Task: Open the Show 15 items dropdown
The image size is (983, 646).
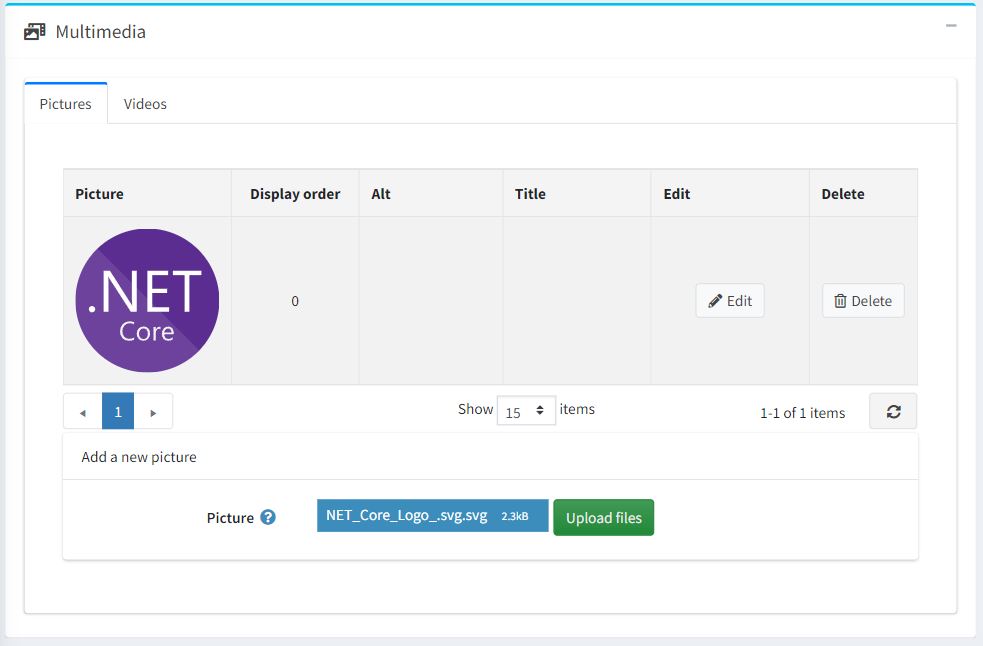Action: [526, 411]
